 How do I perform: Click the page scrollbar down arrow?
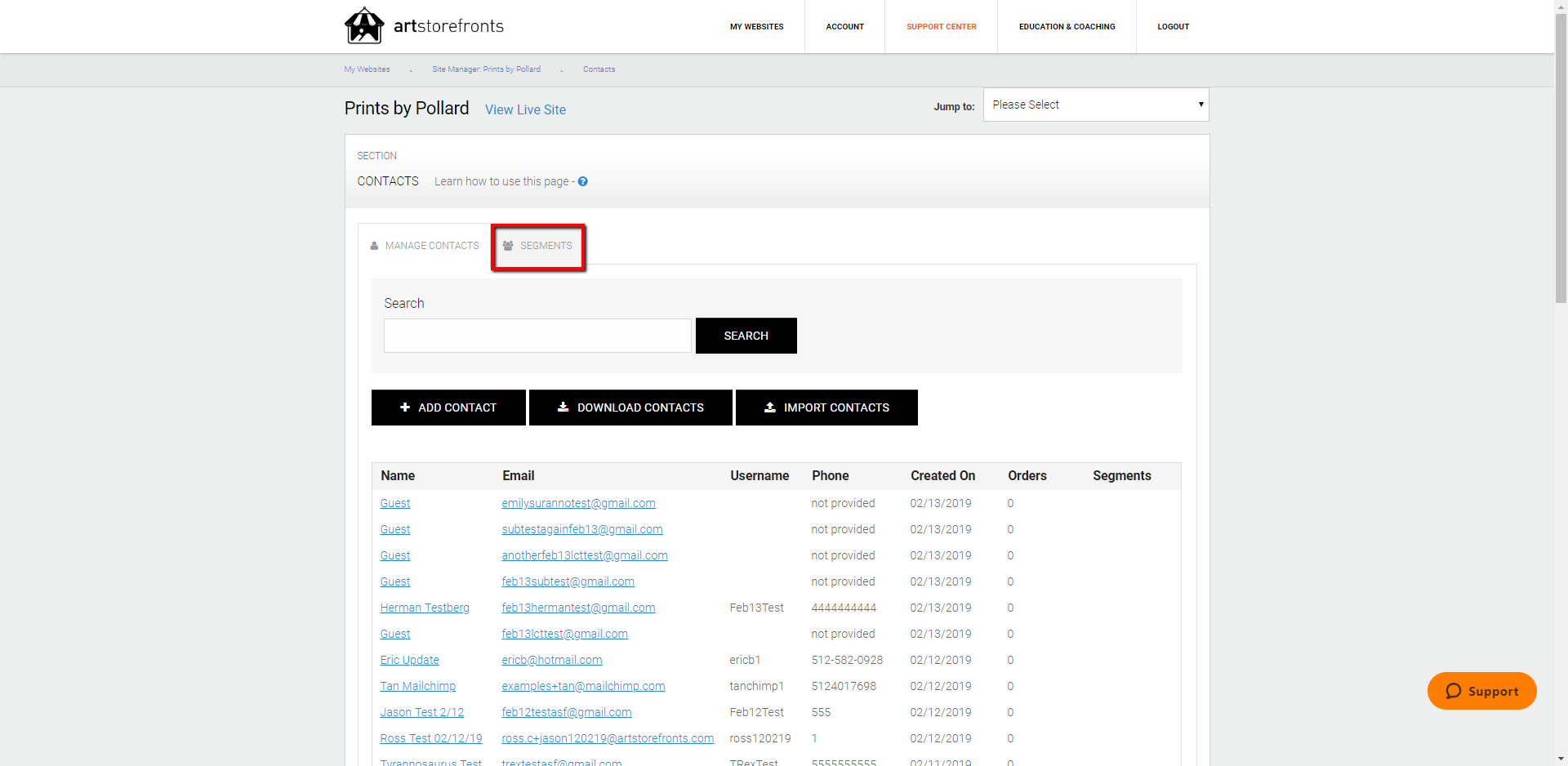coord(1561,759)
